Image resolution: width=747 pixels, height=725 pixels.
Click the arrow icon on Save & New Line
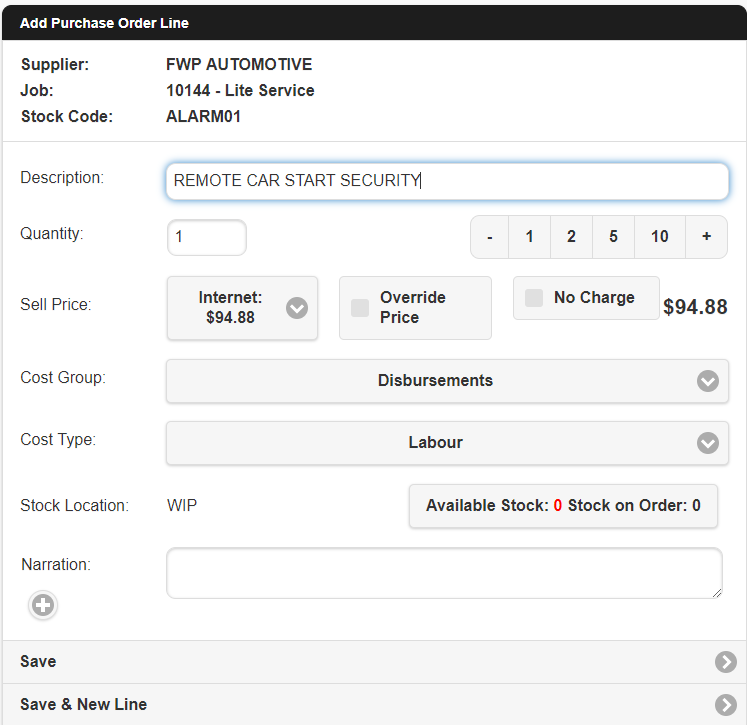725,705
